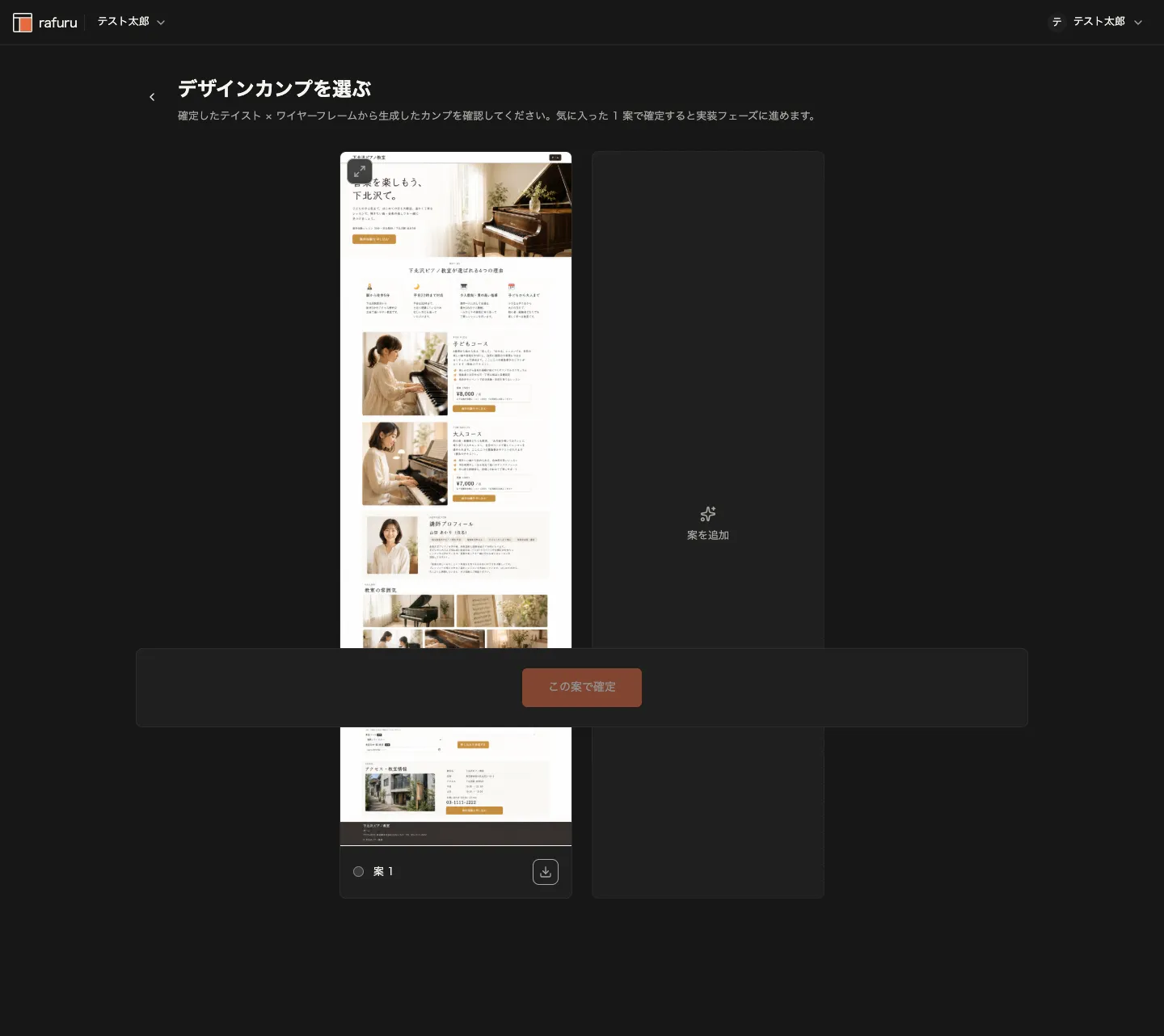Confirm selection with この案で確定 button
1164x1036 pixels.
582,688
